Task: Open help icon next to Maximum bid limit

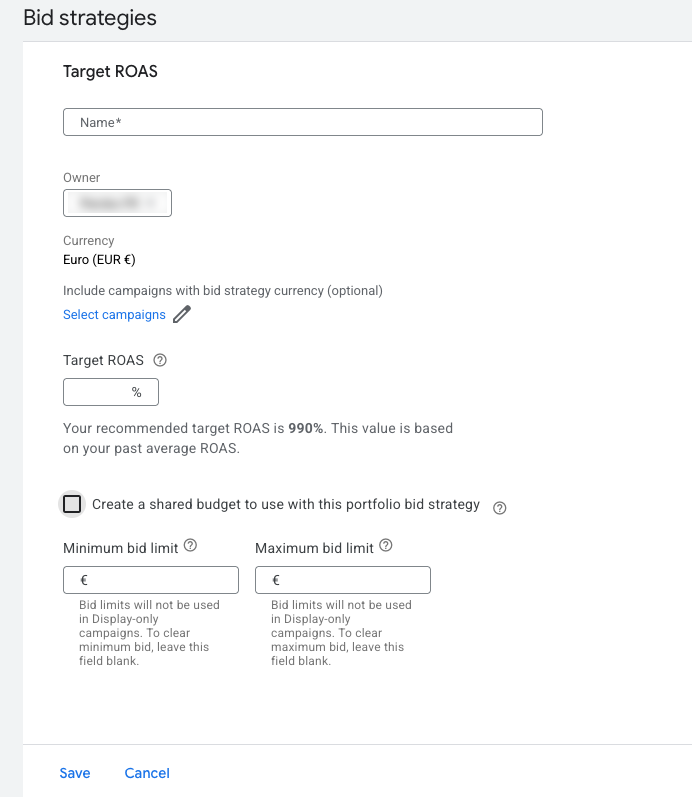Action: pyautogui.click(x=386, y=545)
